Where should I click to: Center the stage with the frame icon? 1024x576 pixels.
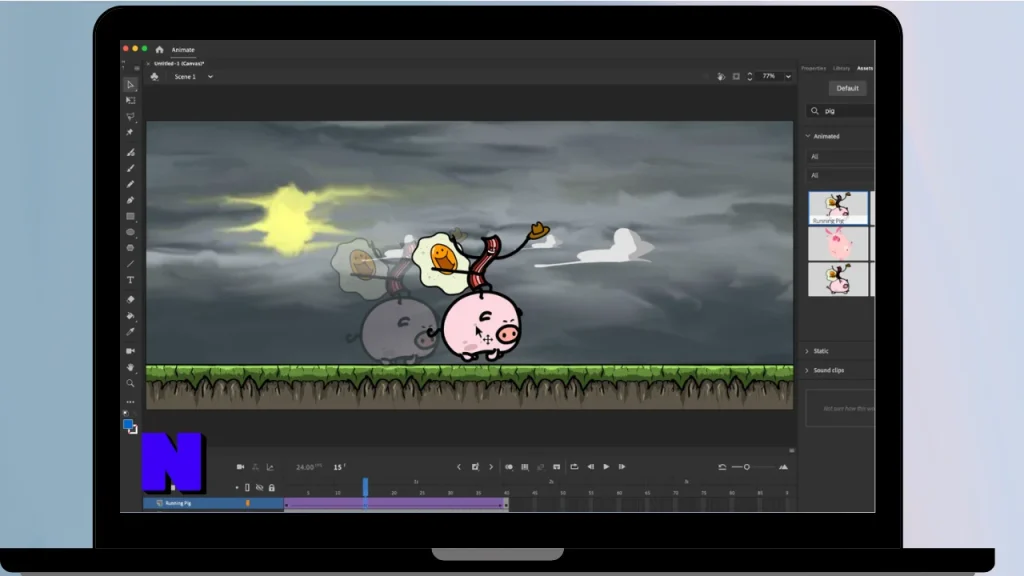[736, 76]
